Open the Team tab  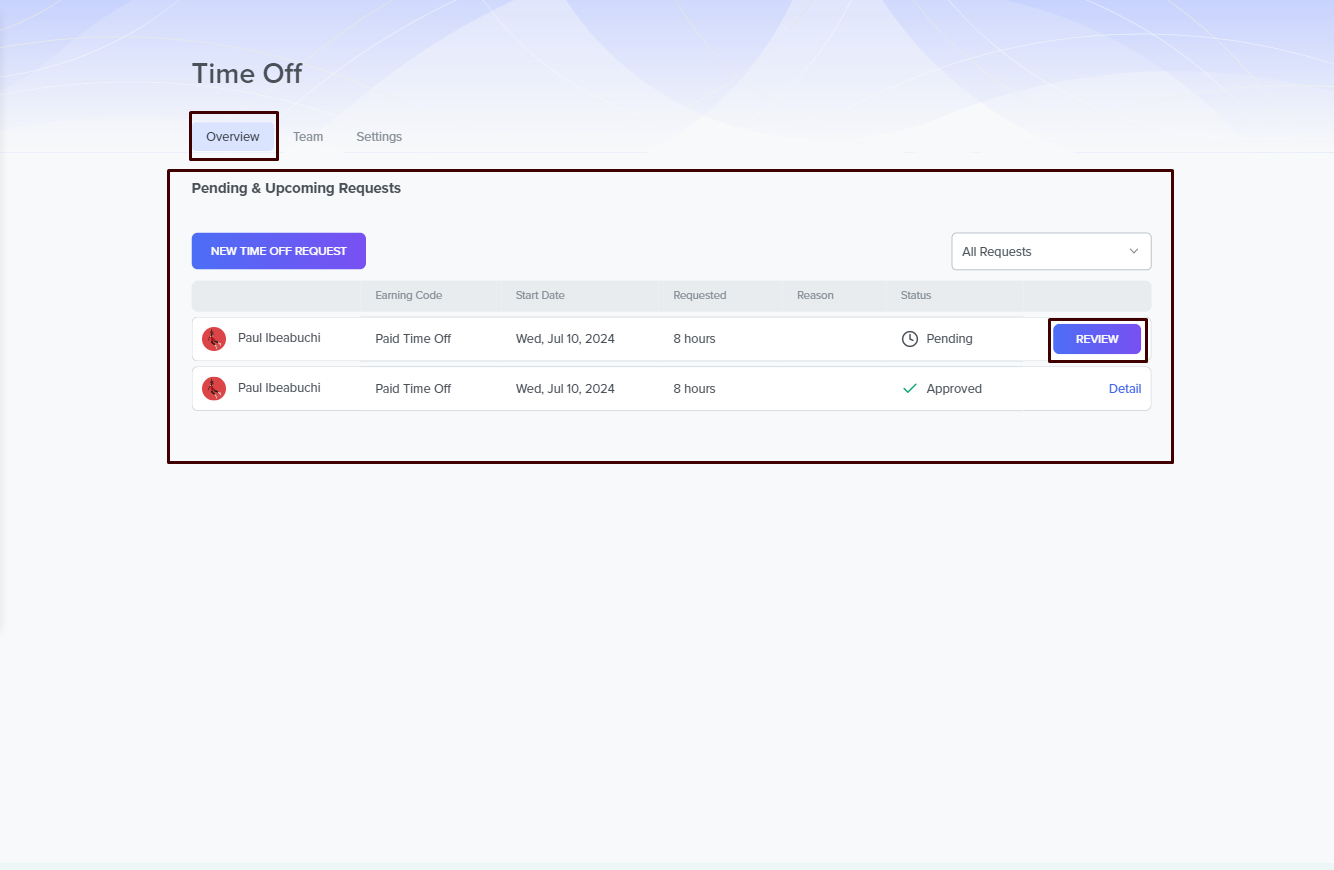(308, 137)
